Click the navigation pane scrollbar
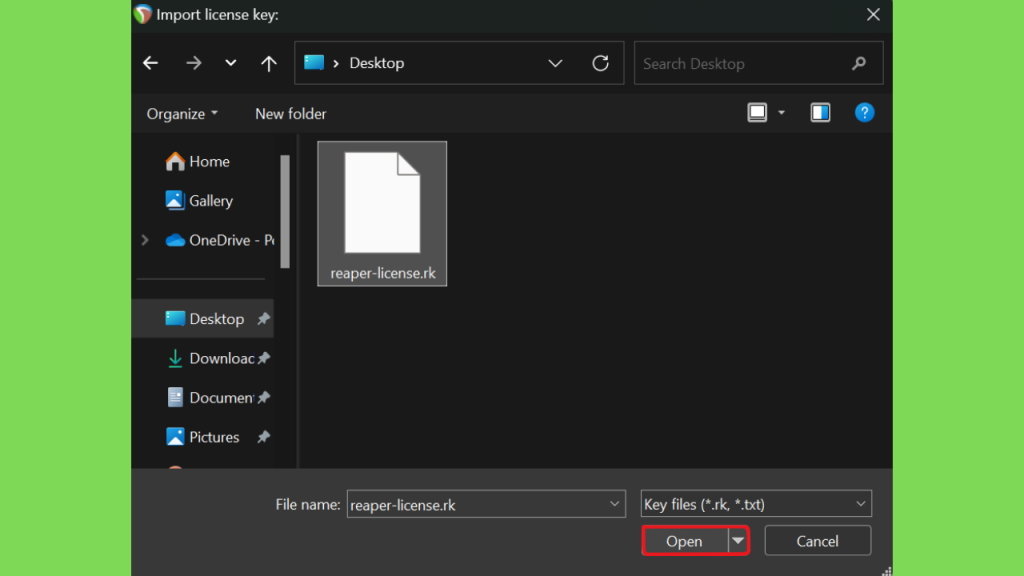 click(x=285, y=211)
